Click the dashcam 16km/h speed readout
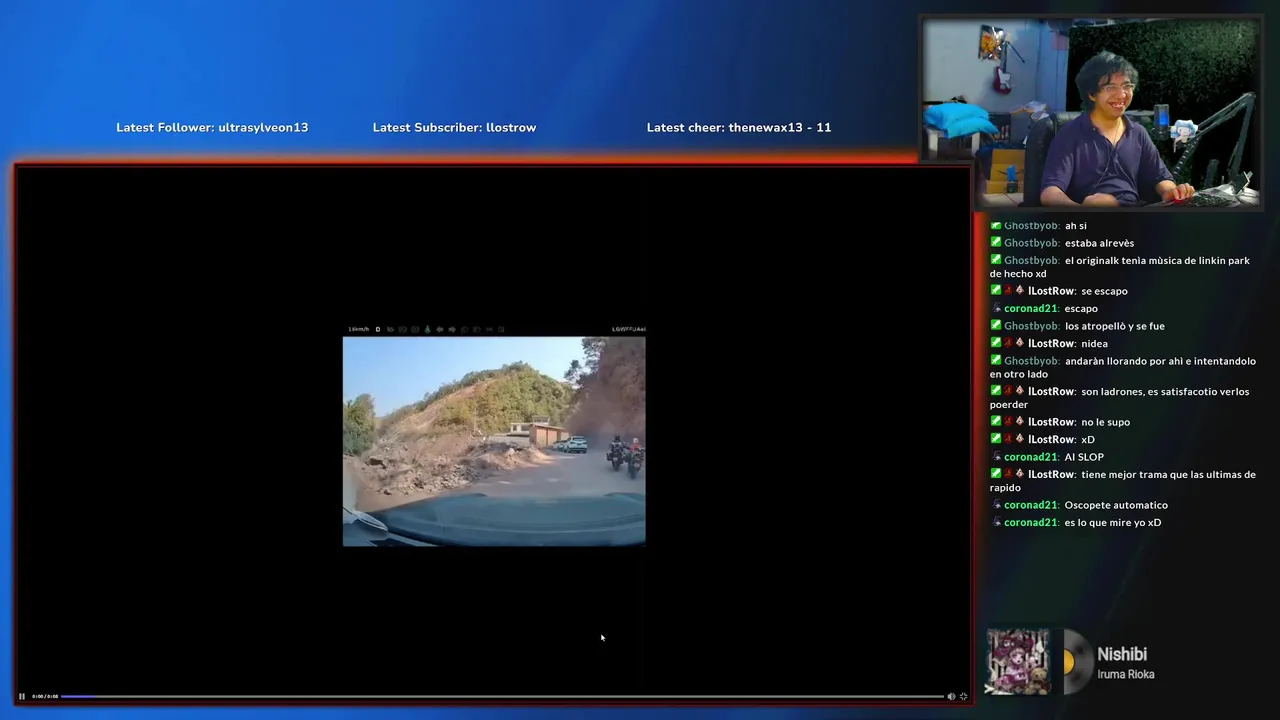Screen dimensions: 1280x720 click(358, 329)
